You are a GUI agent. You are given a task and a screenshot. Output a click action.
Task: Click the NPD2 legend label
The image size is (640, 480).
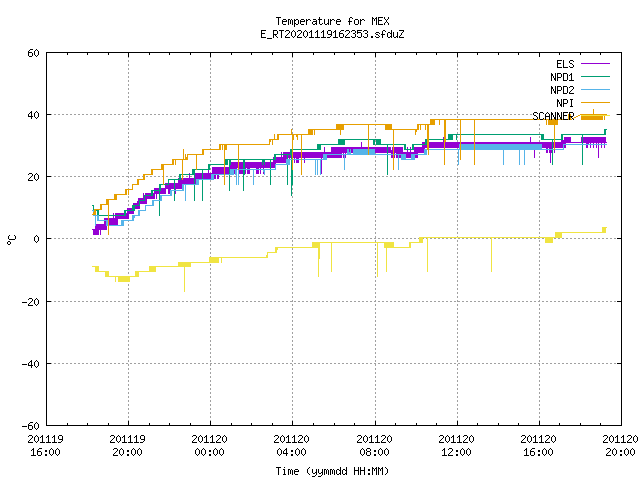pos(562,90)
